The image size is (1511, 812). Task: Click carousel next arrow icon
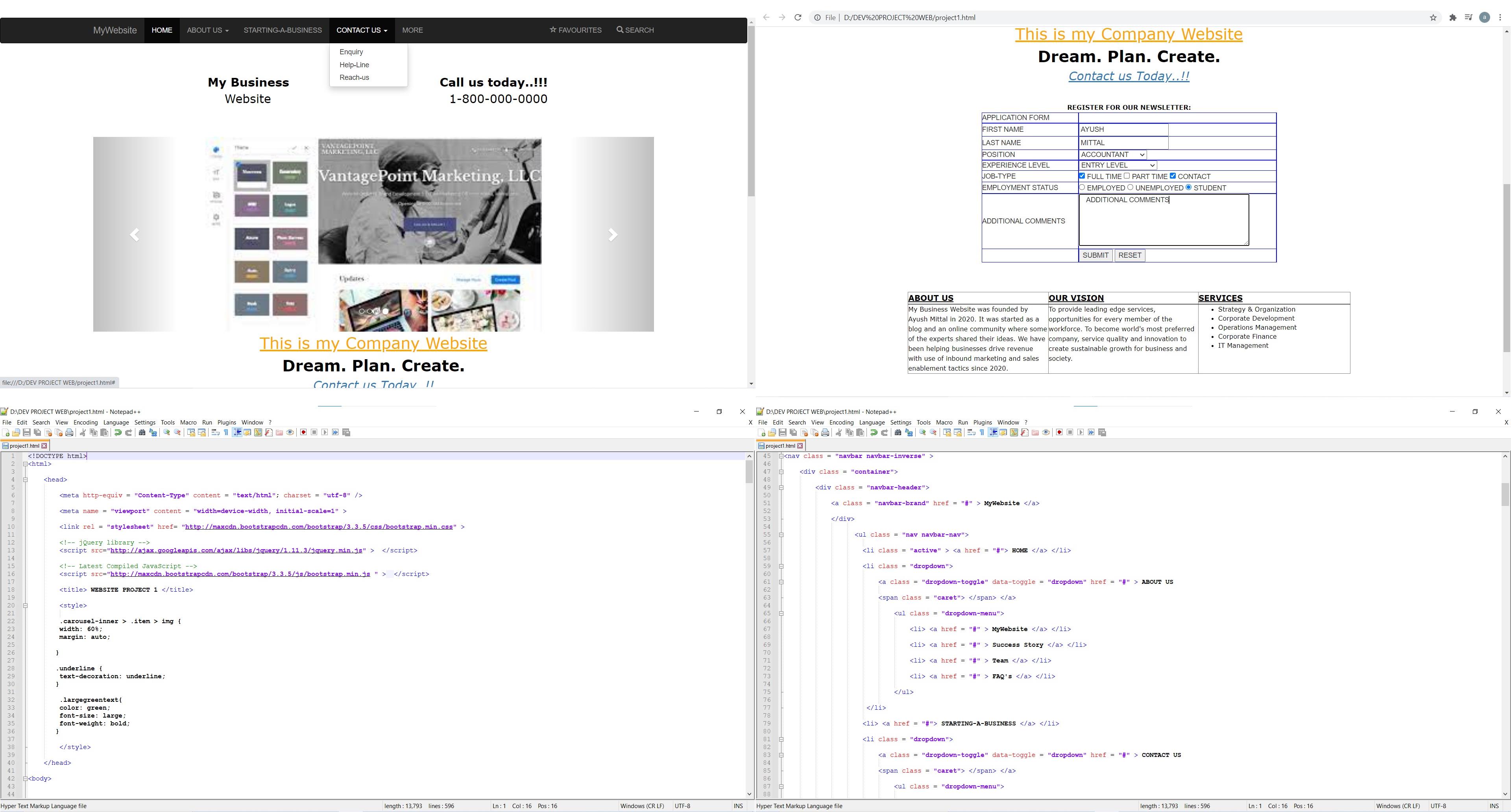pos(613,234)
